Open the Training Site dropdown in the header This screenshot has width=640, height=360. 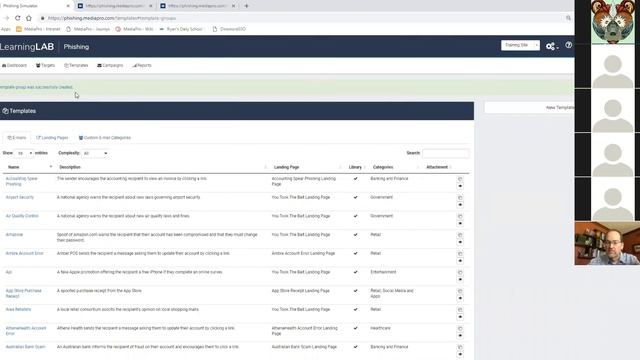tap(520, 45)
